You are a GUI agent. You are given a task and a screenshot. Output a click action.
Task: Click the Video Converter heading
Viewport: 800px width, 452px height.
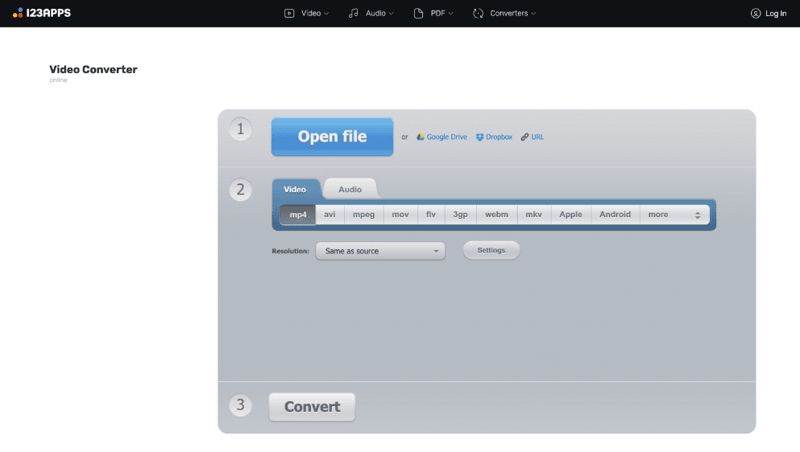pyautogui.click(x=93, y=69)
